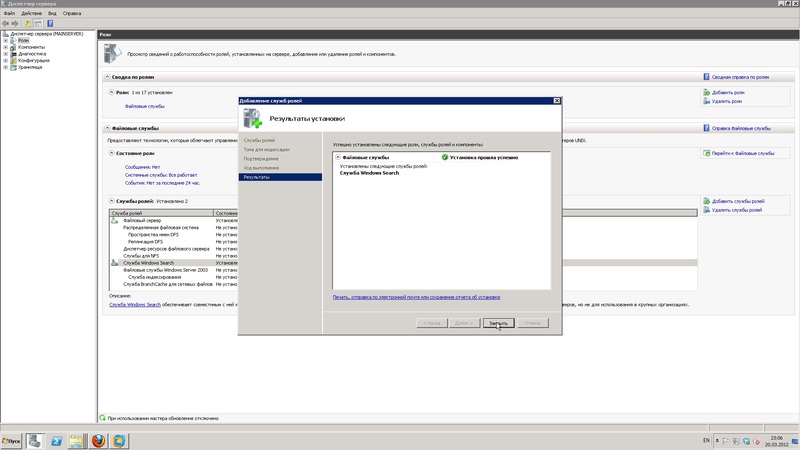Viewport: 800px width, 450px height.
Task: Launch Firefox from the taskbar
Action: [x=98, y=441]
